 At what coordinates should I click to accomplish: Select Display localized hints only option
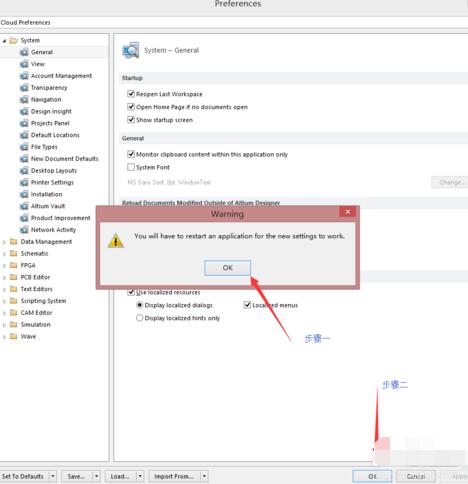coord(139,318)
